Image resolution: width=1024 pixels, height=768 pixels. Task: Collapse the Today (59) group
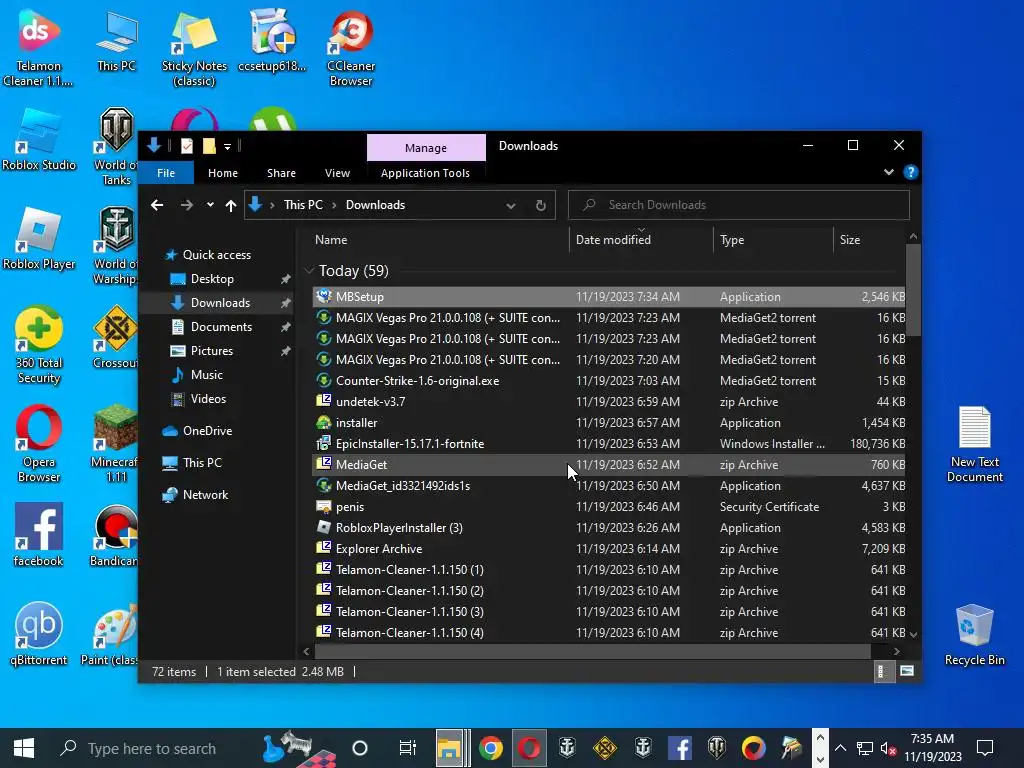tap(310, 270)
